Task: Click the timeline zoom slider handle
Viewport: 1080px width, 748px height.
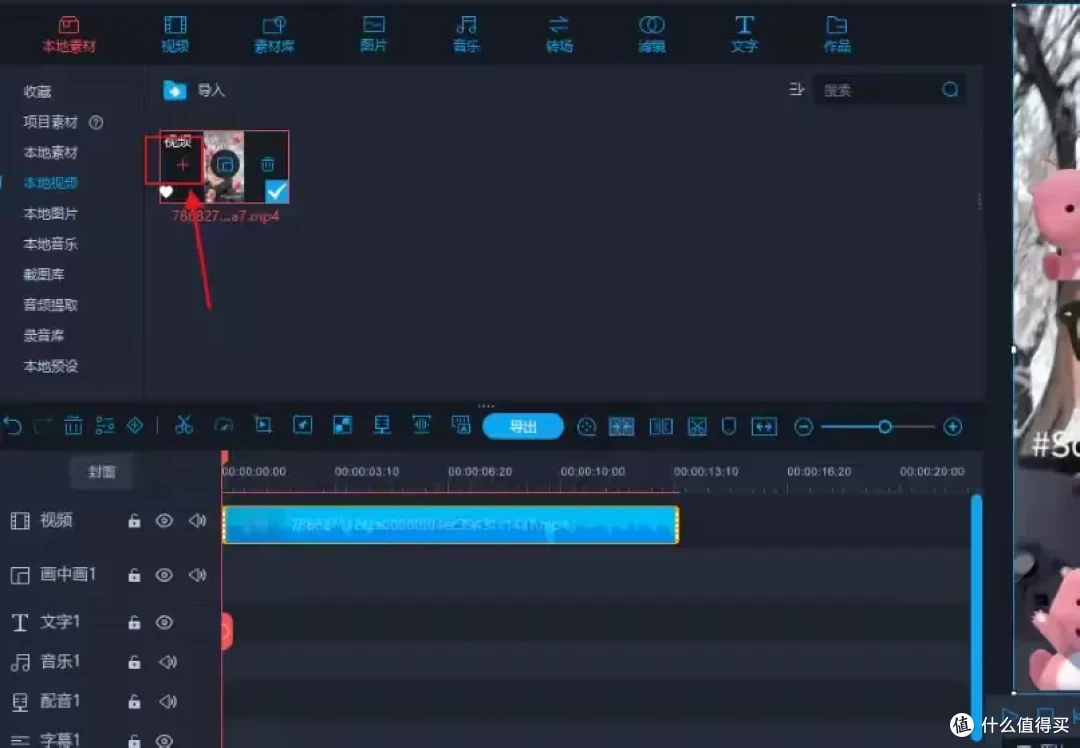Action: click(885, 427)
